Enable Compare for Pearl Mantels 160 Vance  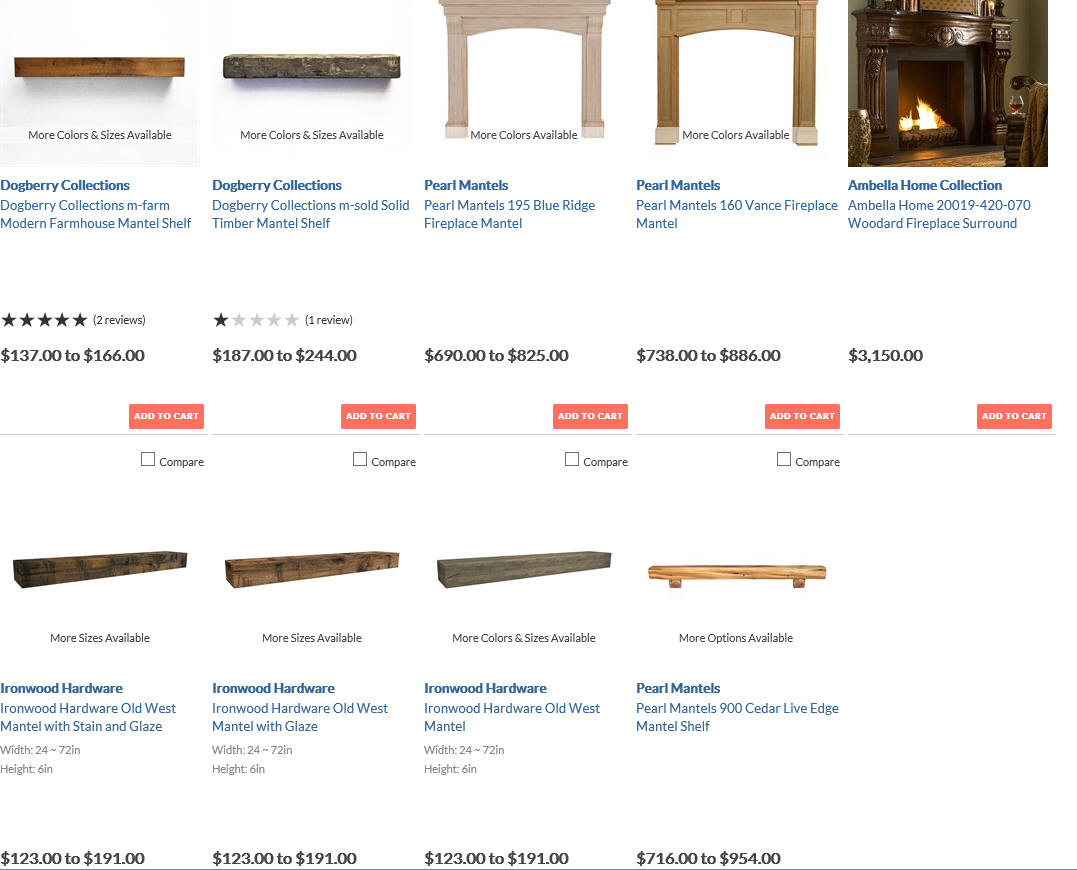click(x=784, y=459)
